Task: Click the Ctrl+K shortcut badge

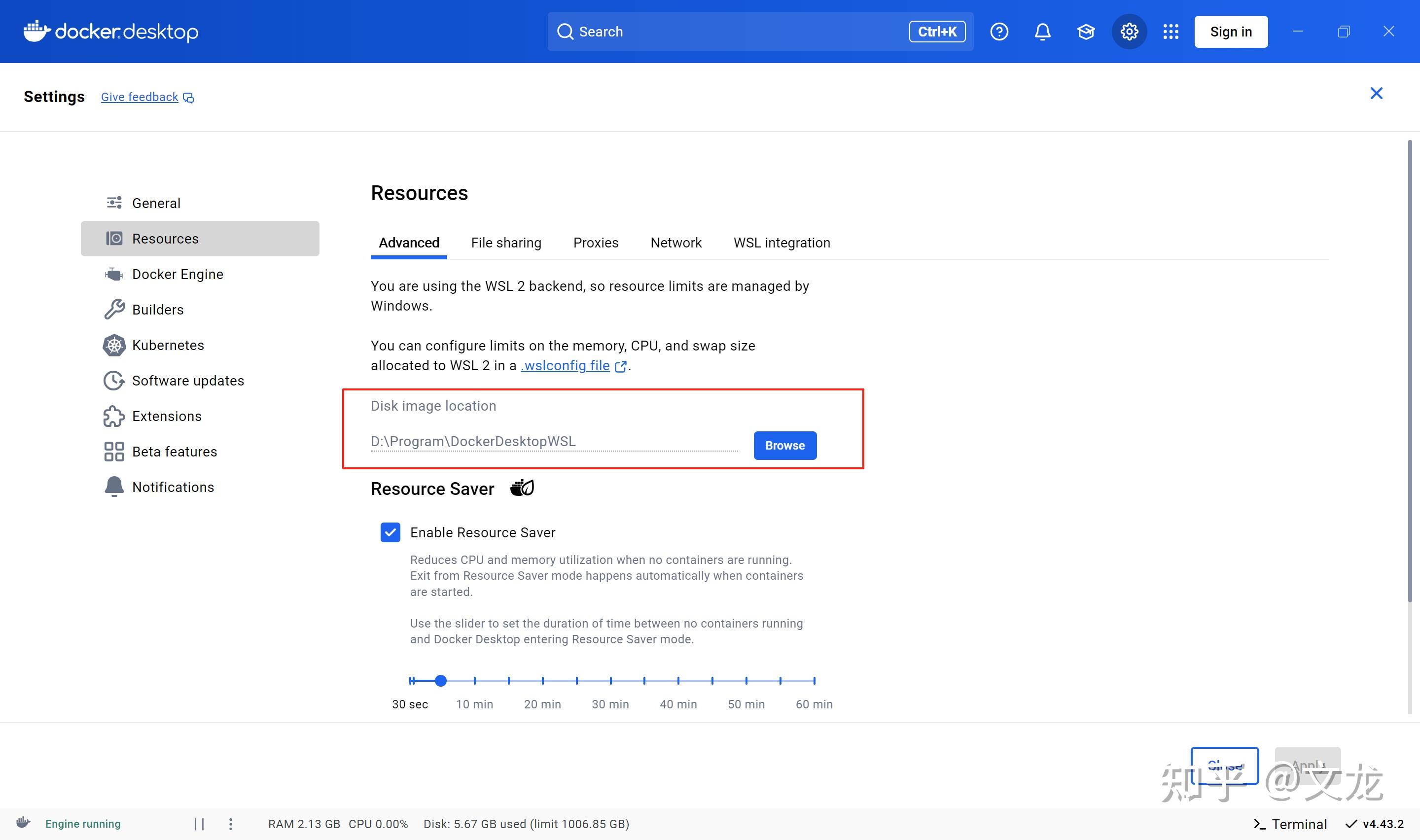Action: [x=937, y=32]
